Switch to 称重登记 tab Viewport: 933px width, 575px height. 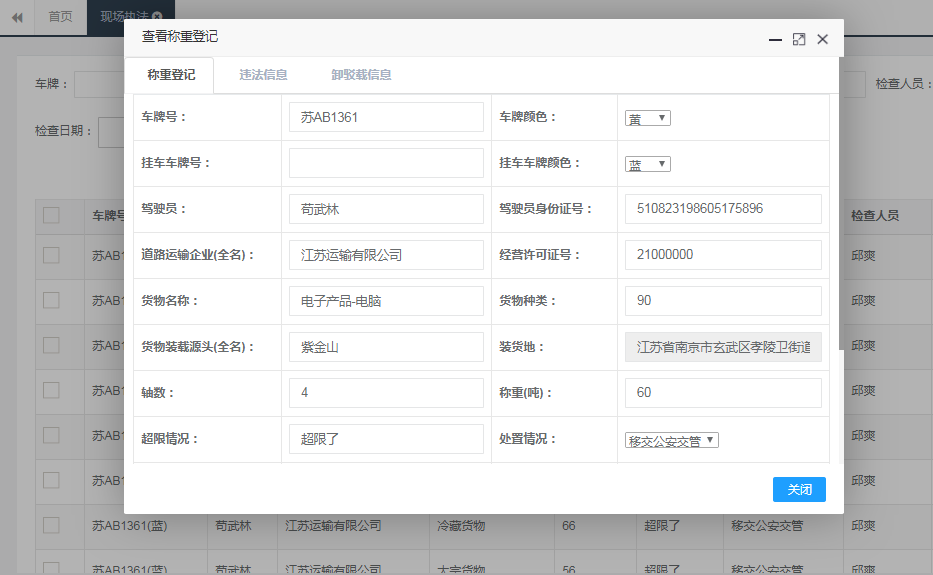pyautogui.click(x=170, y=75)
